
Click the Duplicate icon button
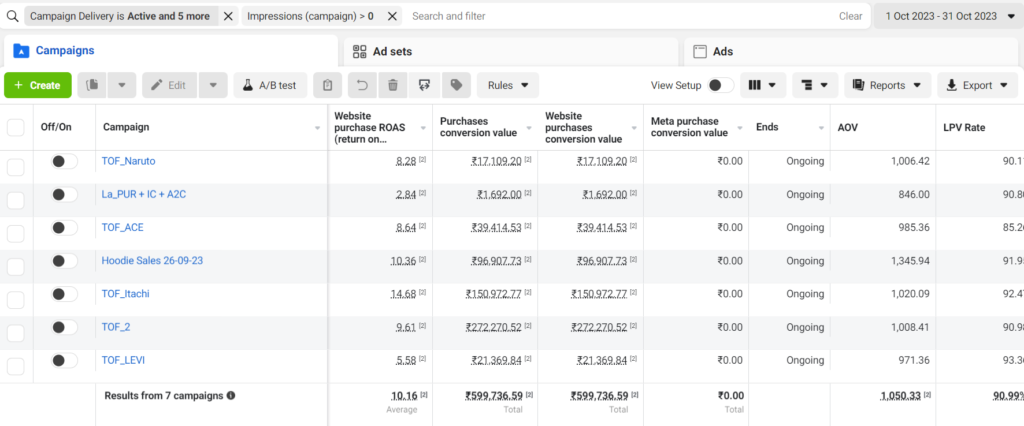point(92,85)
